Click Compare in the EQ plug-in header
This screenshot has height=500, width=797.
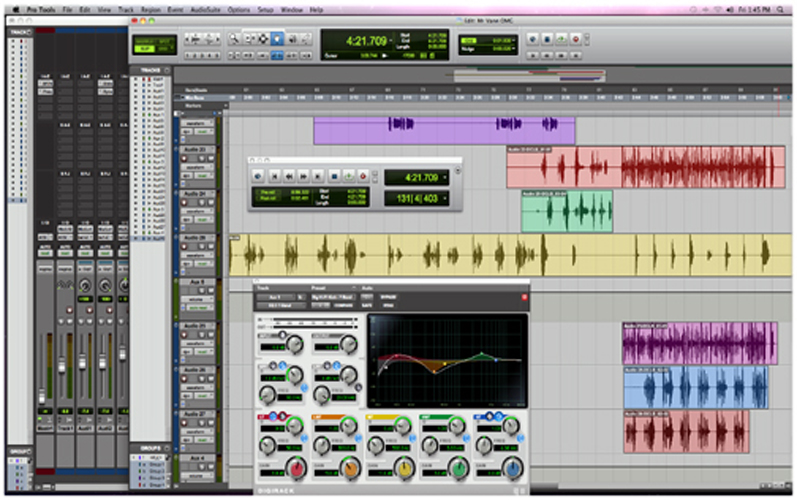[x=343, y=305]
